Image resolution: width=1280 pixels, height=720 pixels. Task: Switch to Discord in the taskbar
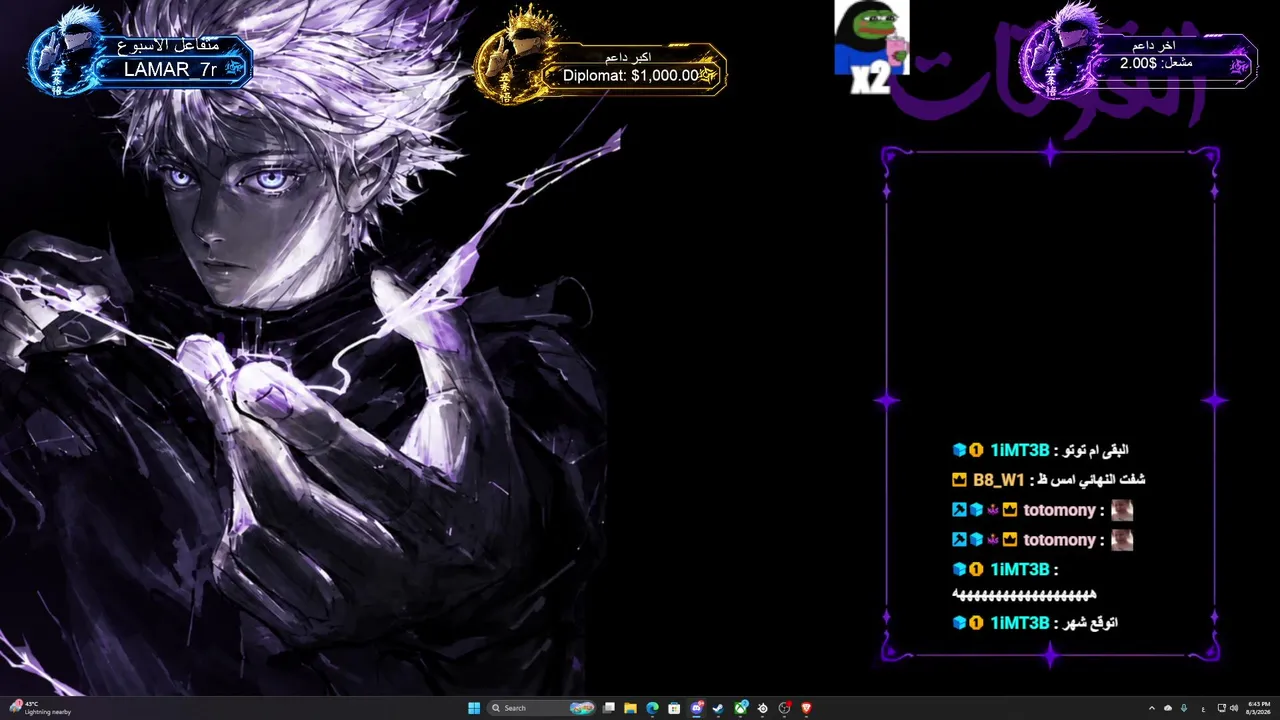pos(697,708)
